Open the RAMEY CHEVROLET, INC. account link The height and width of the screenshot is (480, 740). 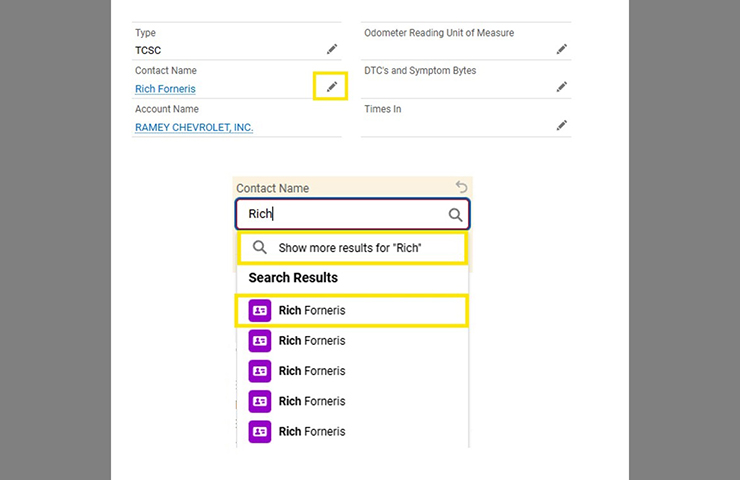194,127
